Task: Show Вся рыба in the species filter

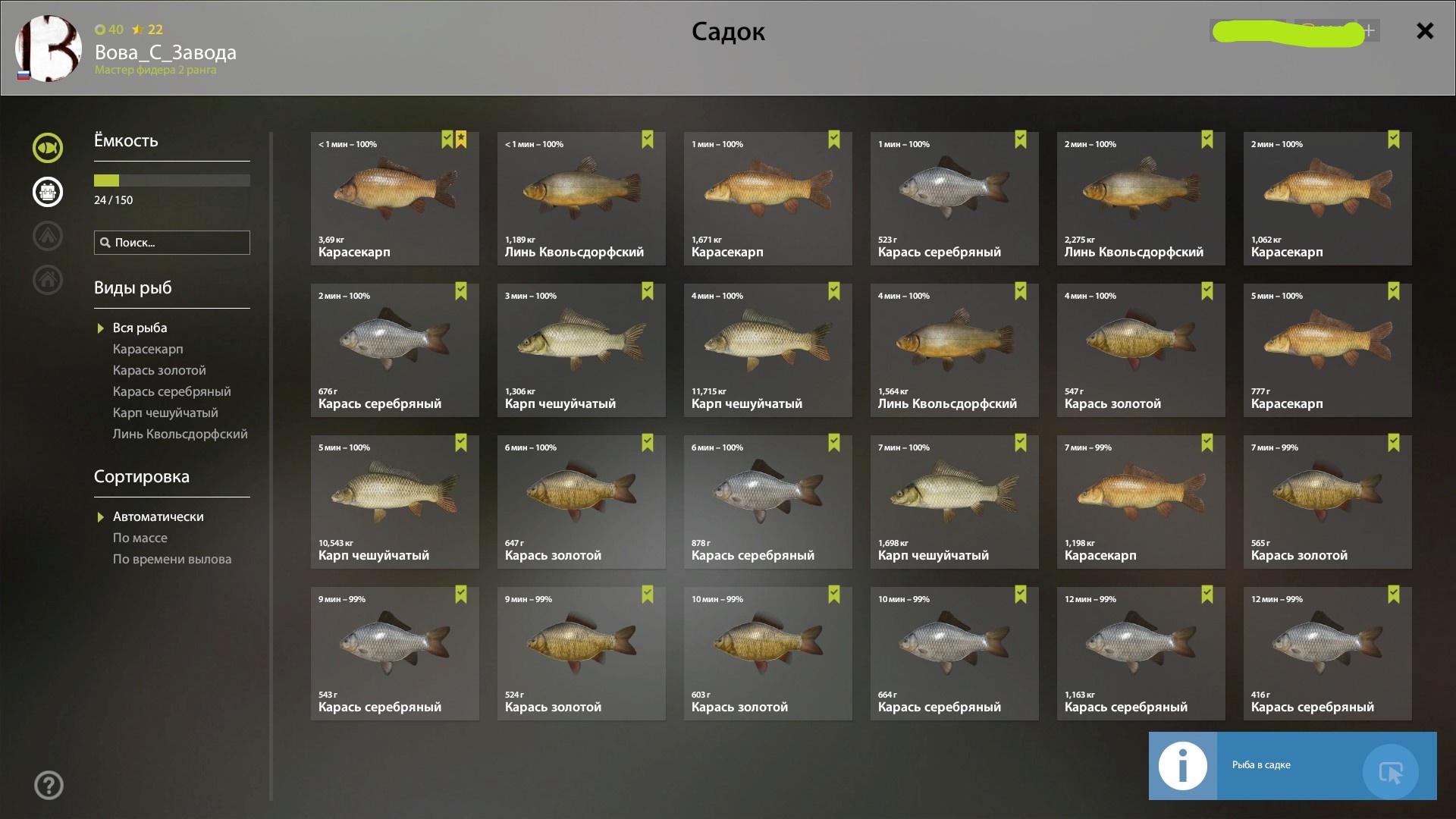Action: click(140, 328)
